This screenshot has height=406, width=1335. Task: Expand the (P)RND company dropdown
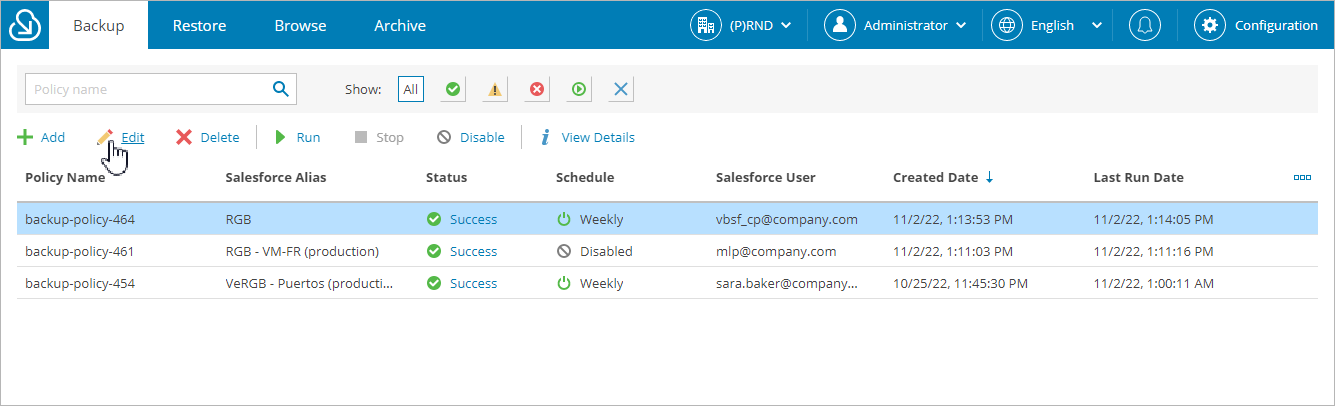coord(742,25)
